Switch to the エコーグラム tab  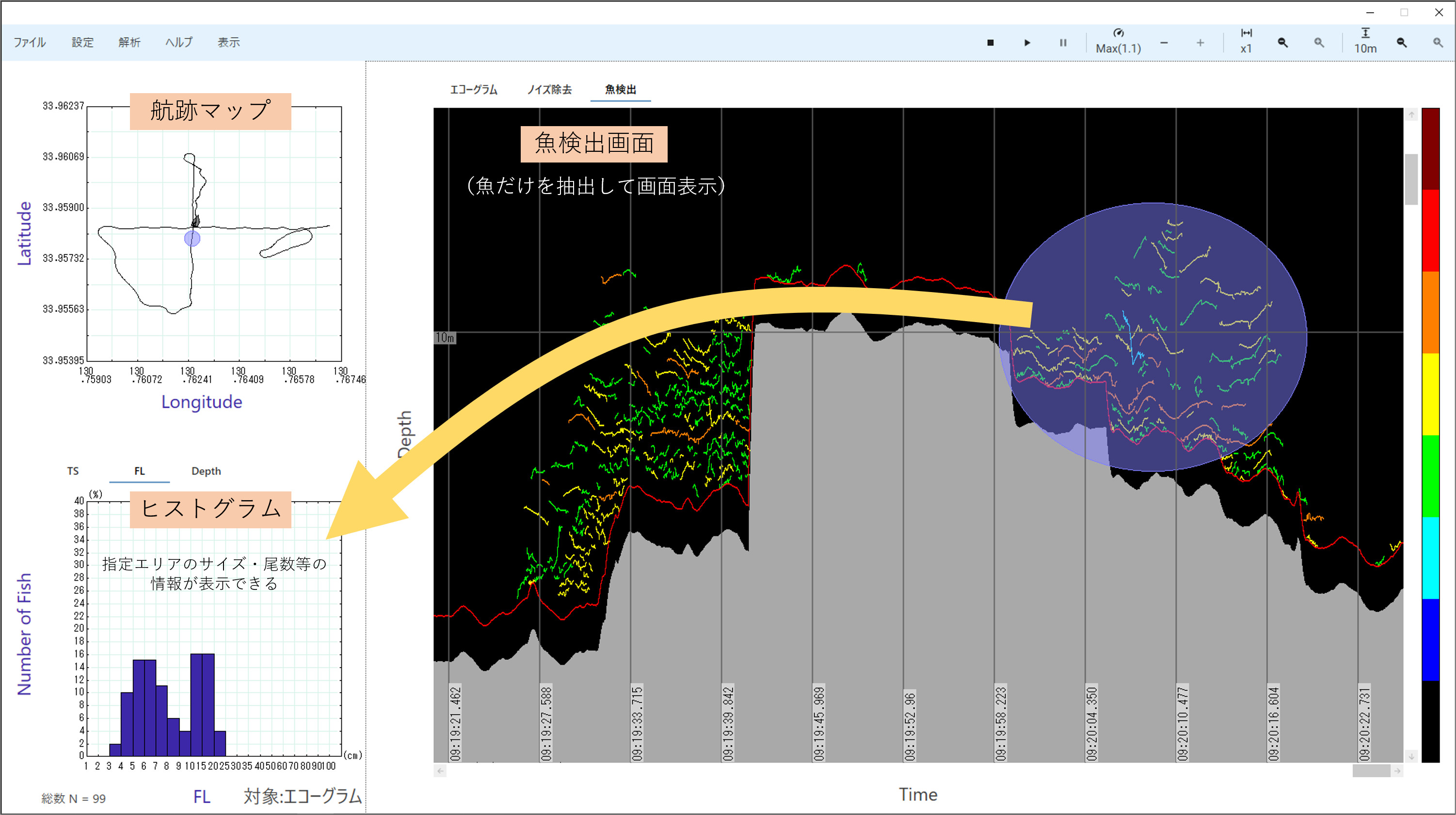(x=474, y=90)
